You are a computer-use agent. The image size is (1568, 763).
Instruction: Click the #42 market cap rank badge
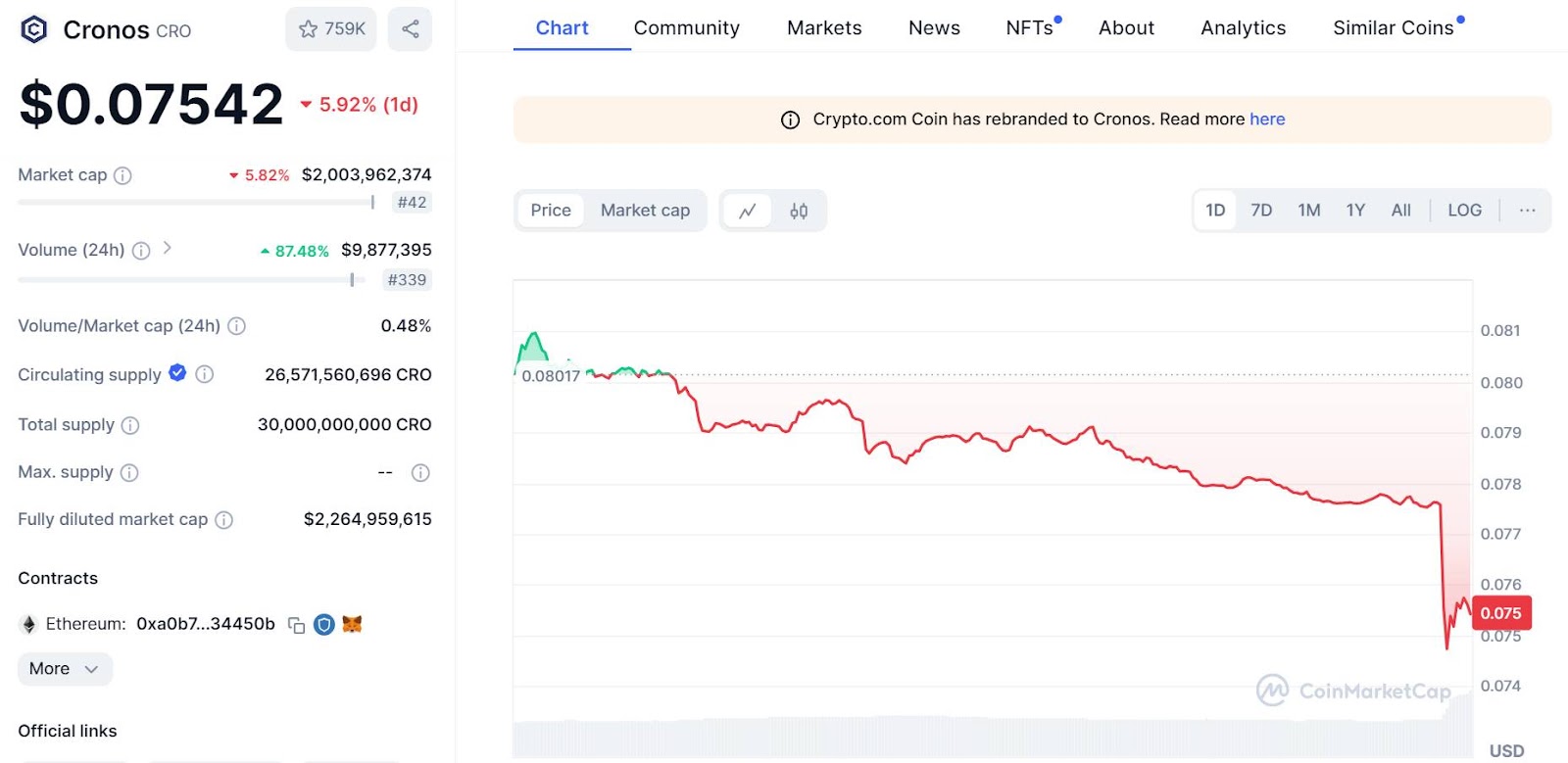[x=412, y=203]
